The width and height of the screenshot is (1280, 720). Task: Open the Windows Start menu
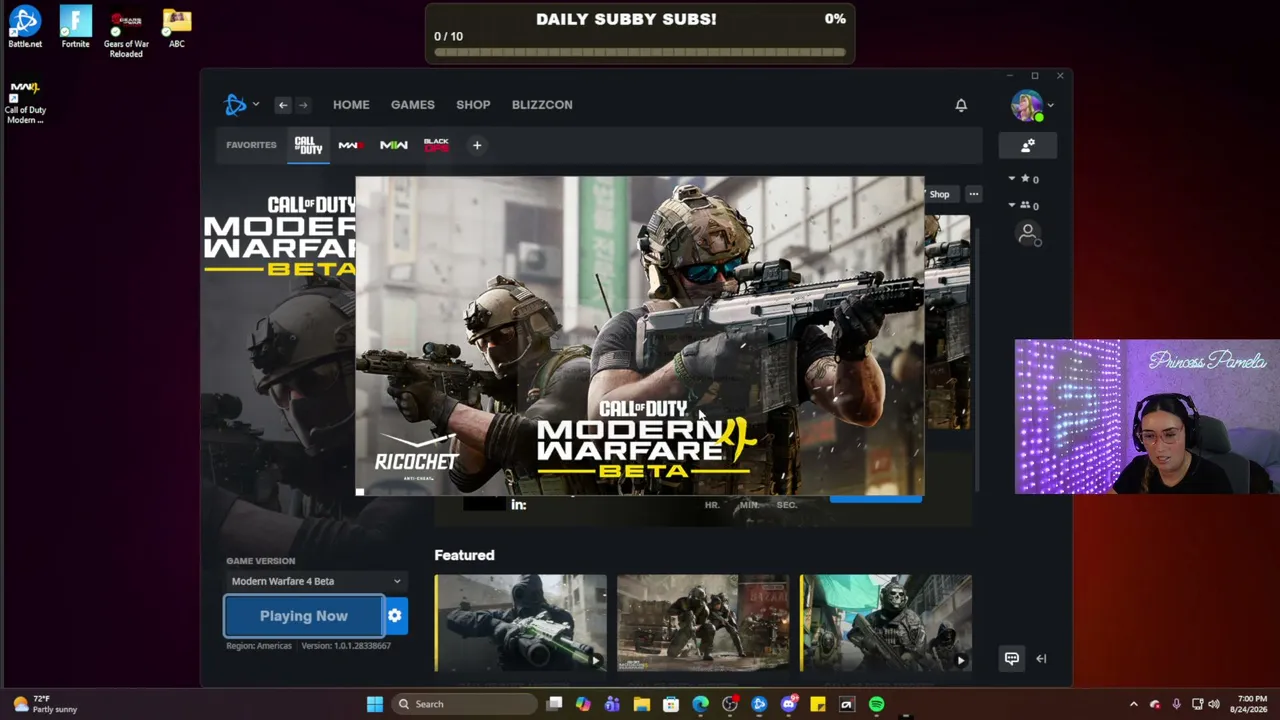(x=375, y=704)
